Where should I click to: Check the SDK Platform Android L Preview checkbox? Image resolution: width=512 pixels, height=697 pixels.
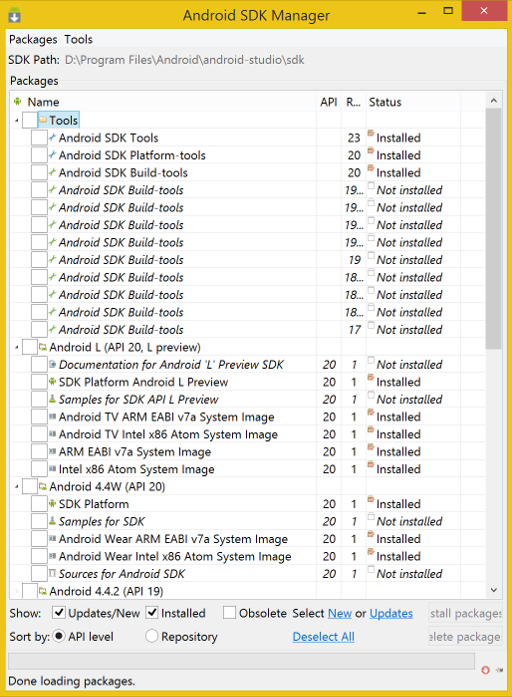[39, 382]
